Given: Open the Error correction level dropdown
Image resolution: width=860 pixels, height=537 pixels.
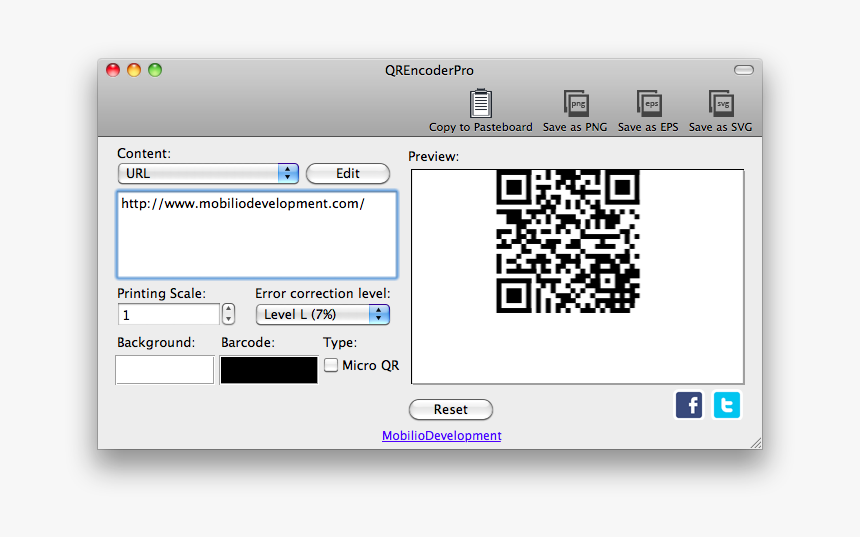Looking at the screenshot, I should 322,314.
